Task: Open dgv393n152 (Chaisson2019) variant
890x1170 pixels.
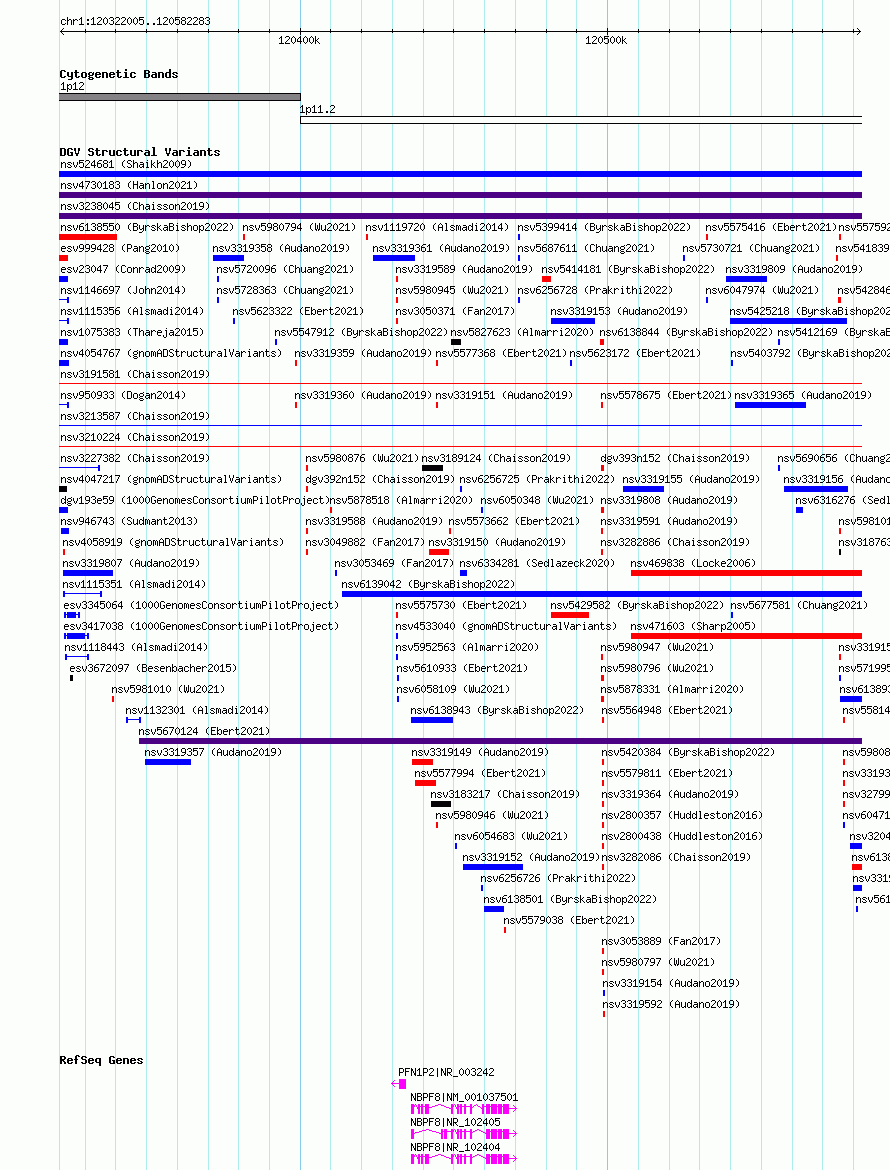Action: pyautogui.click(x=675, y=457)
